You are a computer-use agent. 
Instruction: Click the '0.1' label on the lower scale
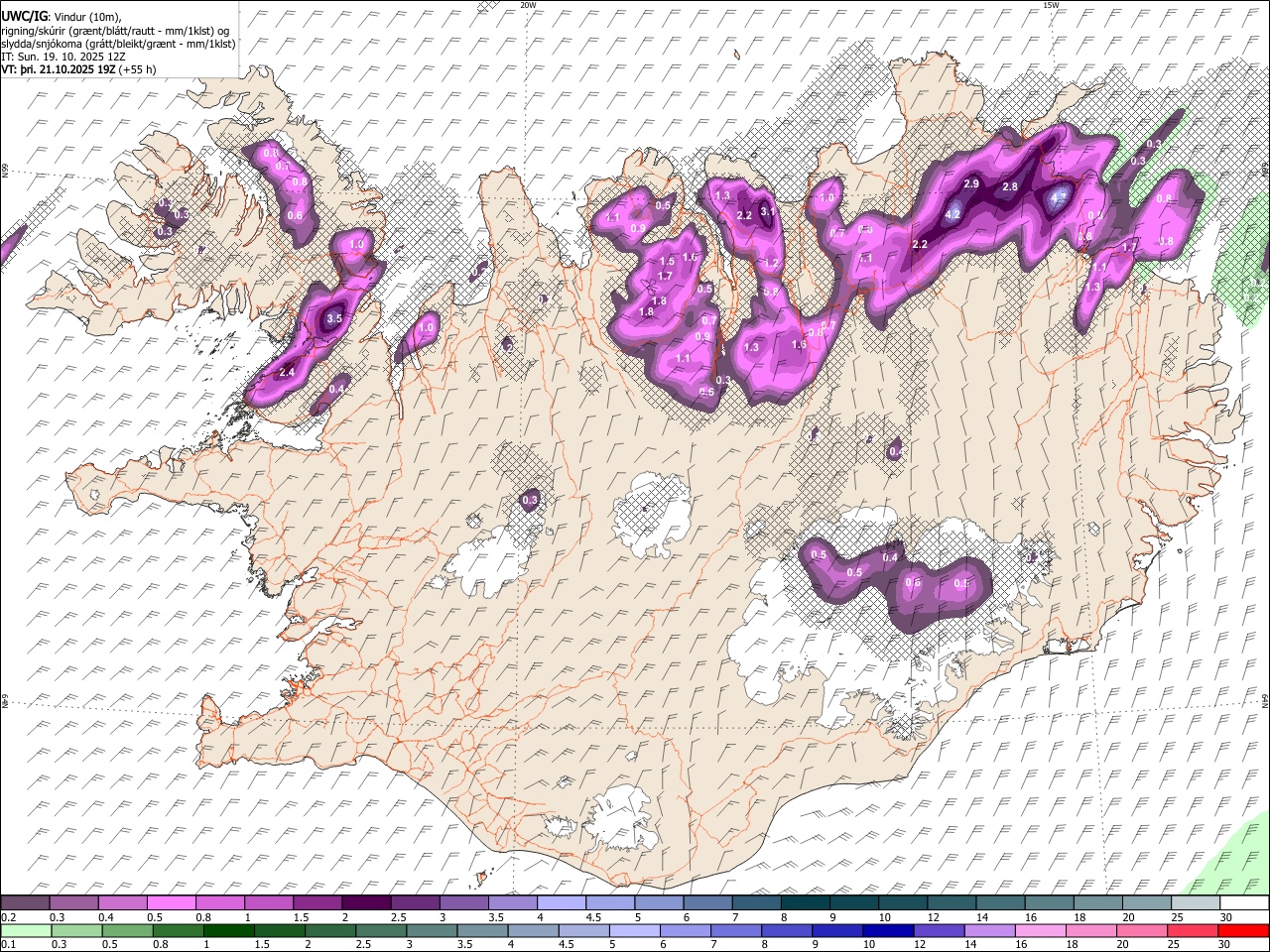pos(8,944)
